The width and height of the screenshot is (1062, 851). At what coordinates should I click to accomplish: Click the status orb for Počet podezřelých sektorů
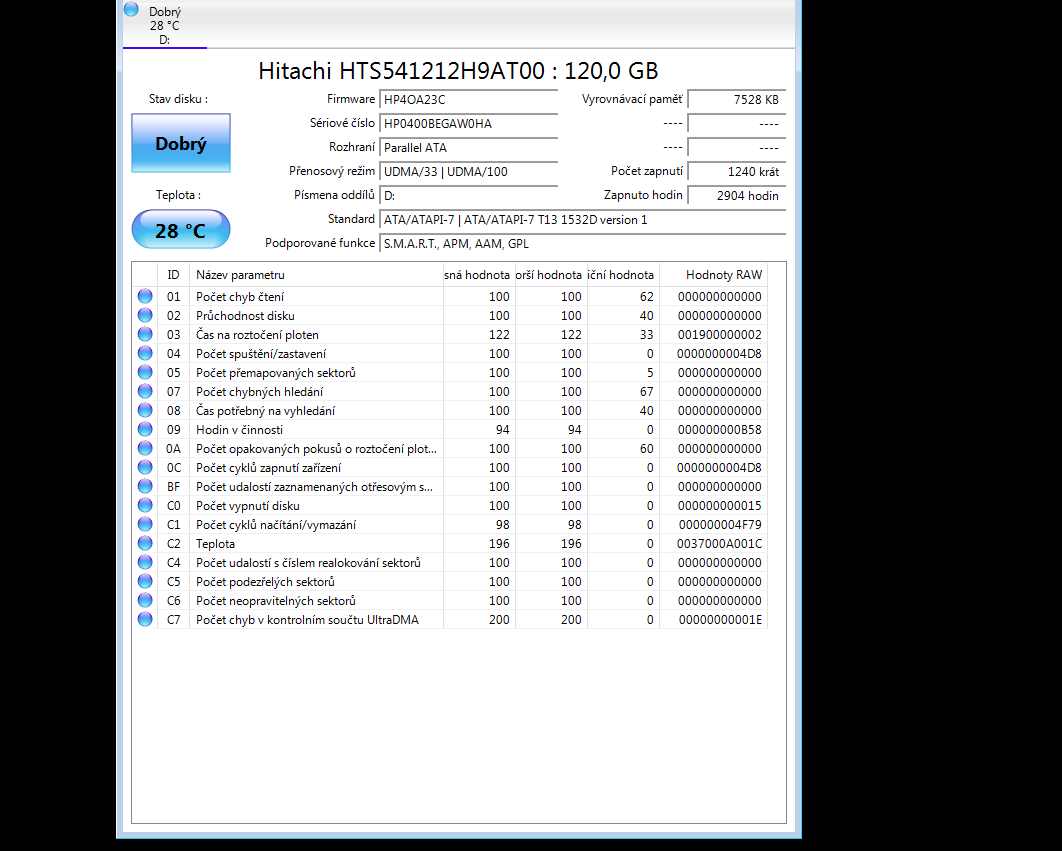(x=145, y=581)
